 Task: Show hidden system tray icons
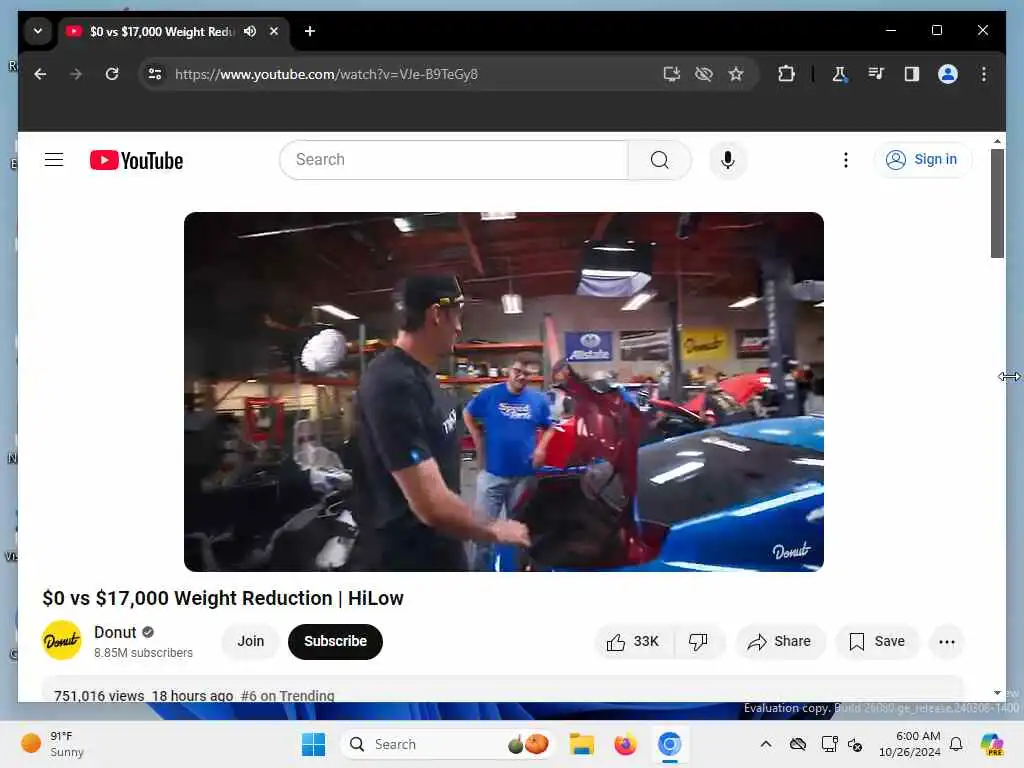tap(766, 744)
